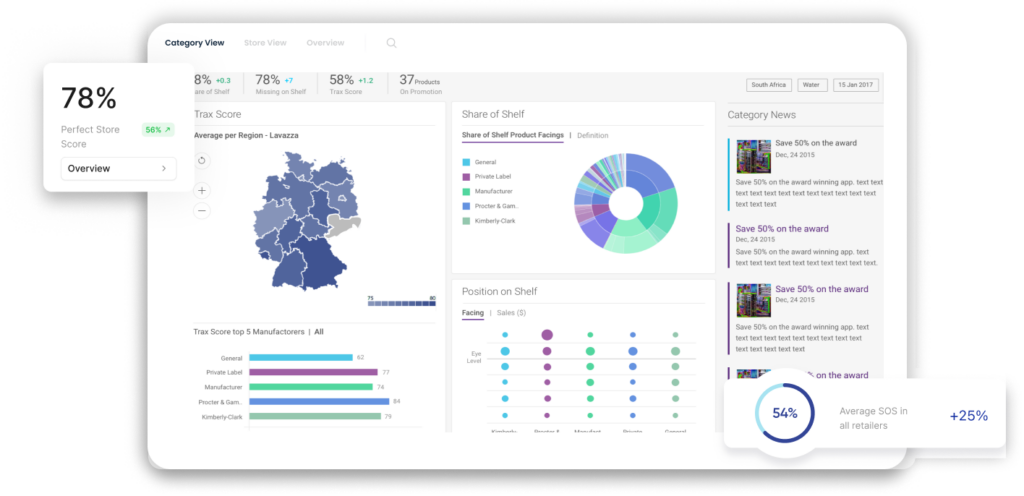Switch to the Sales ($) tab
This screenshot has height=496, width=1024.
point(513,313)
